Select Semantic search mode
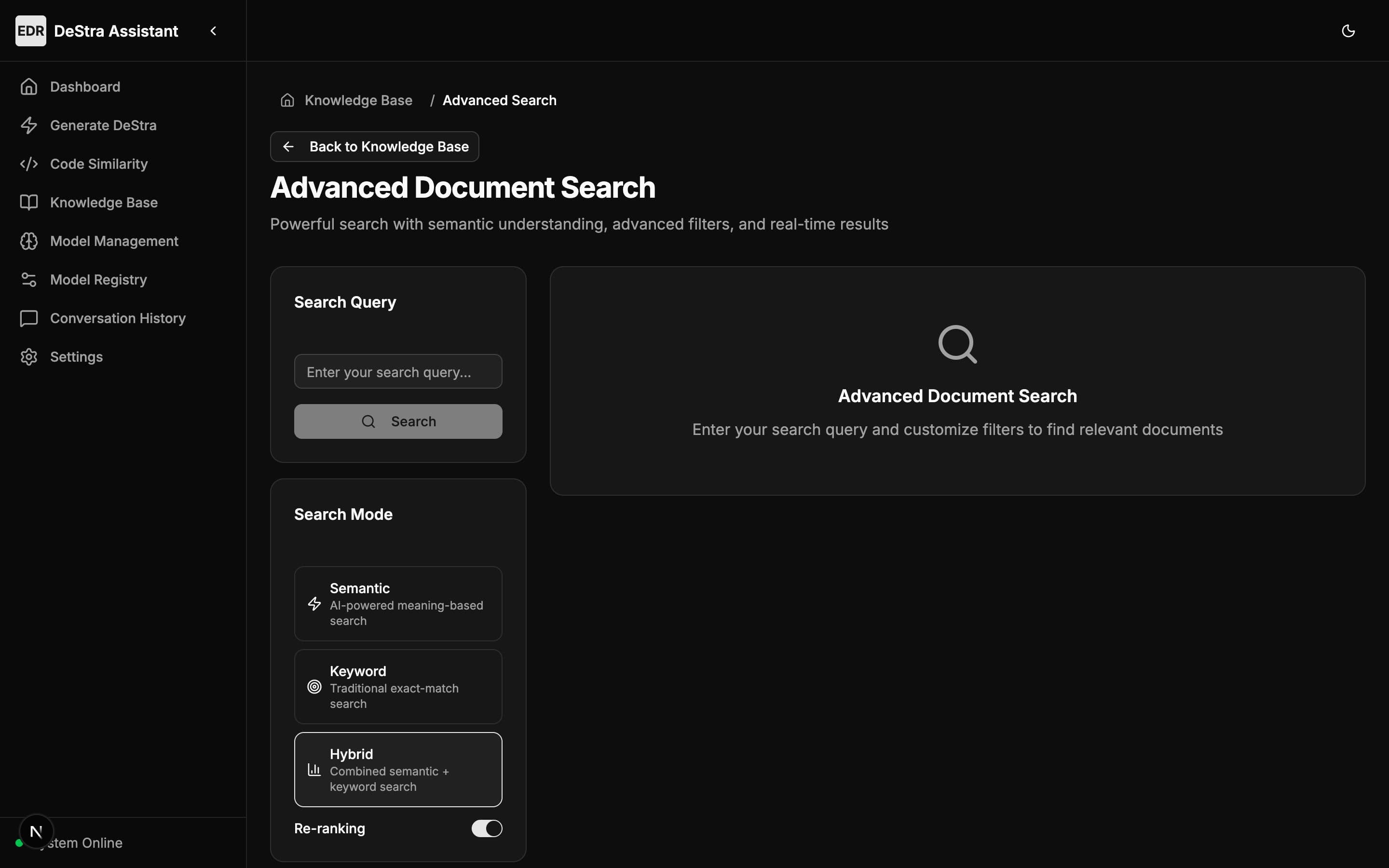The width and height of the screenshot is (1389, 868). (398, 604)
